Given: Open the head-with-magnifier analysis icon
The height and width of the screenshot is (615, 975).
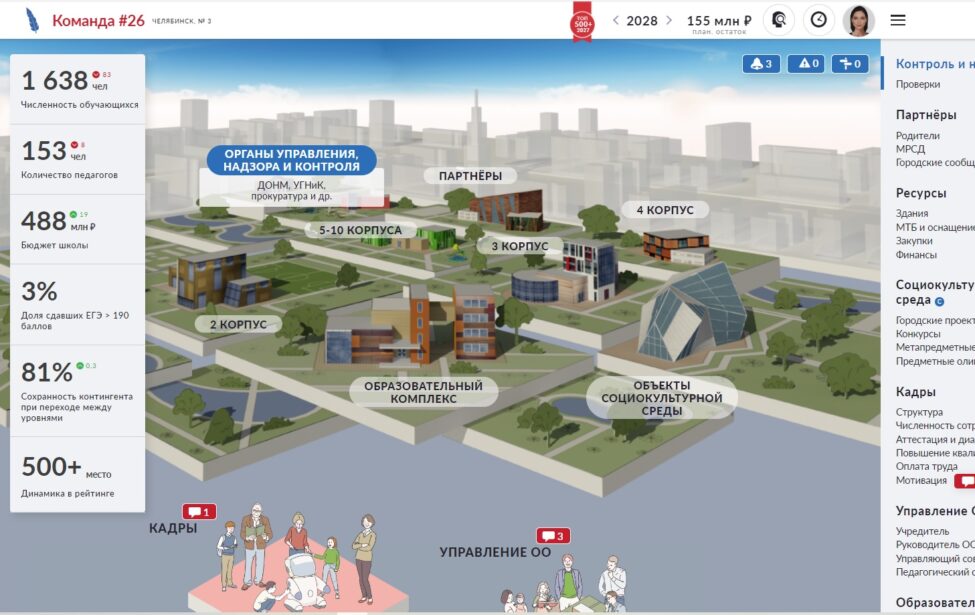Looking at the screenshot, I should coord(779,20).
